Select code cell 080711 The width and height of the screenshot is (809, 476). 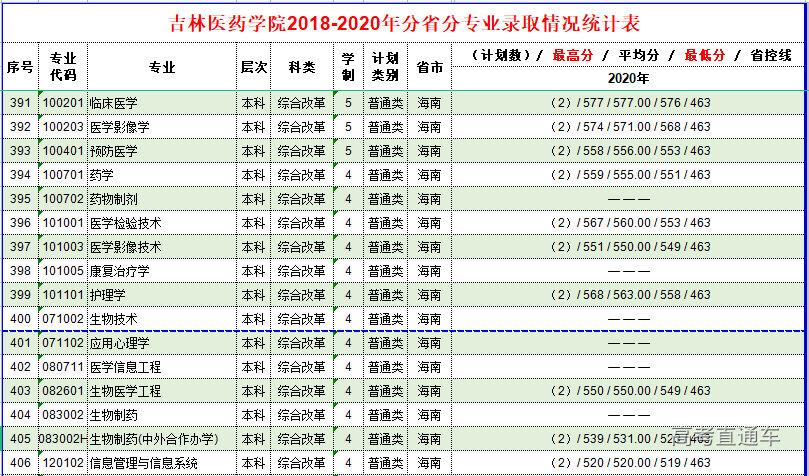click(63, 367)
